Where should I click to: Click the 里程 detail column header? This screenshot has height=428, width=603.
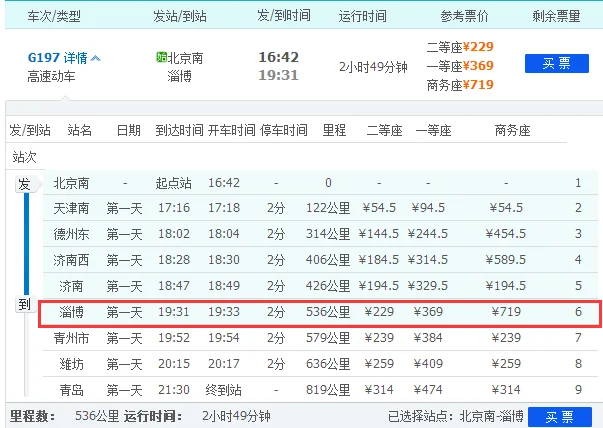click(x=334, y=130)
